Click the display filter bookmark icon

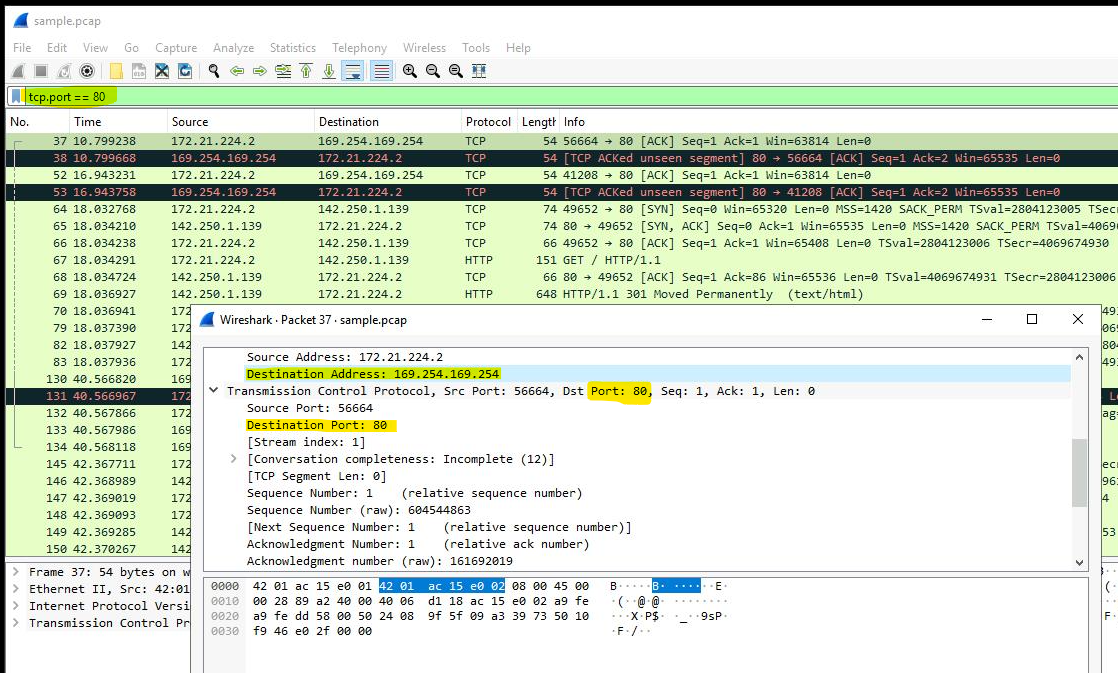click(16, 96)
